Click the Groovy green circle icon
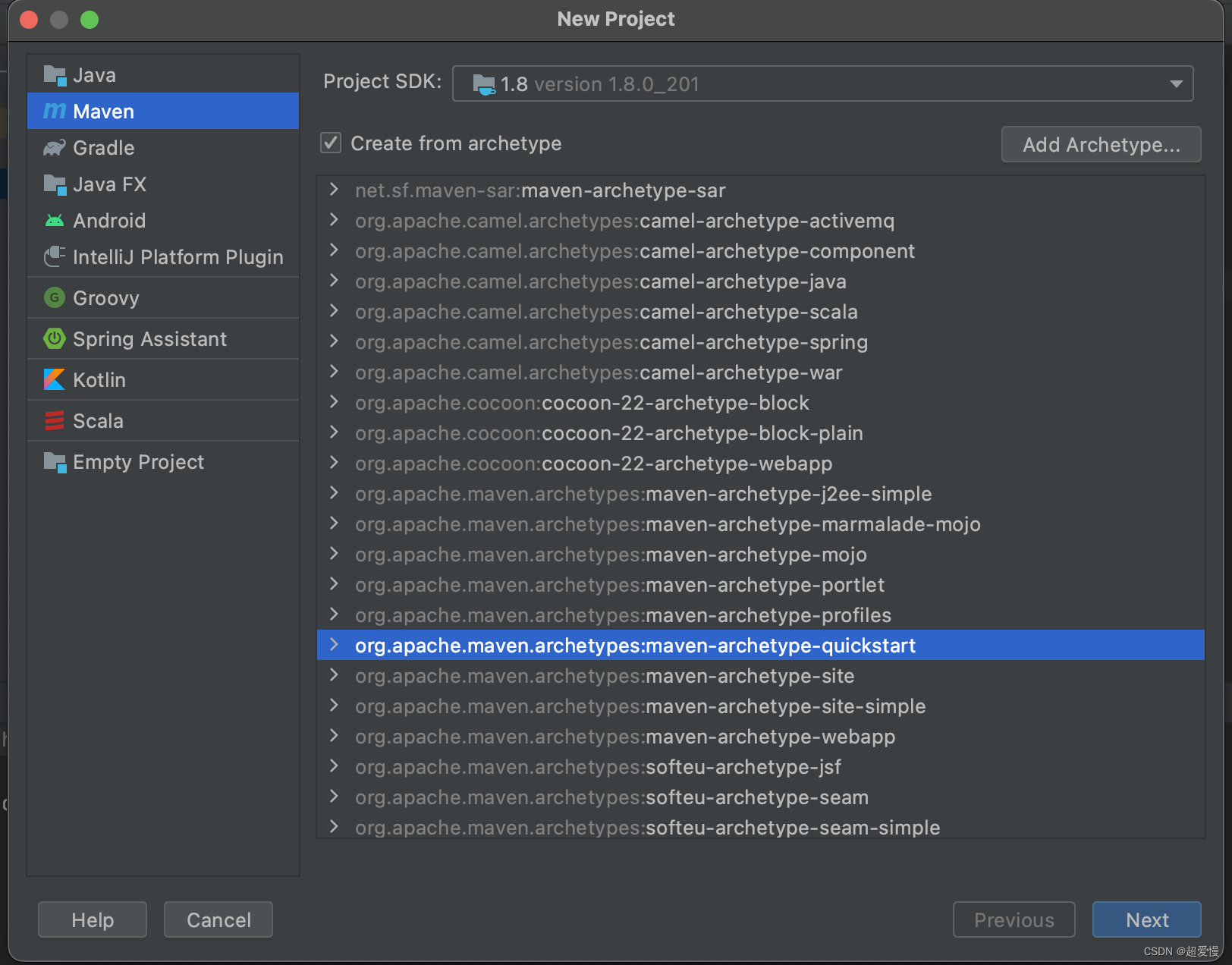Image resolution: width=1232 pixels, height=965 pixels. tap(55, 298)
